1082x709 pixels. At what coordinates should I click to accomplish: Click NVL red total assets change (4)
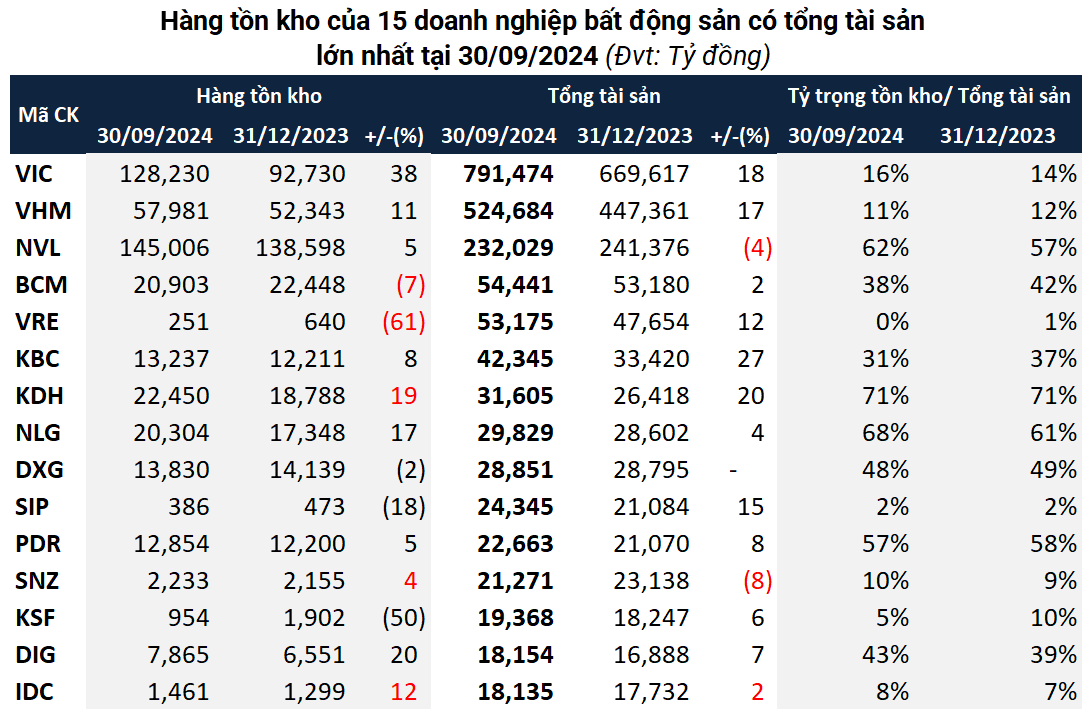point(757,247)
